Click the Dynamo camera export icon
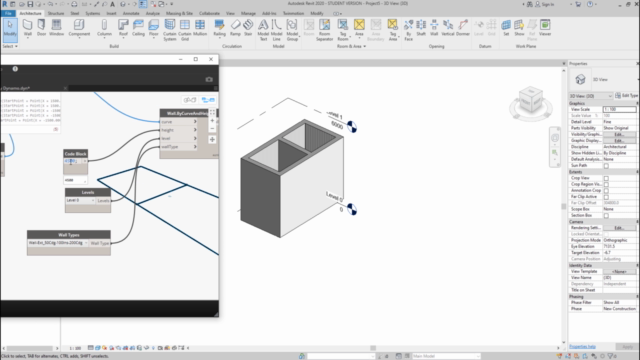Screen dimensions: 640x360 pyautogui.click(x=209, y=79)
